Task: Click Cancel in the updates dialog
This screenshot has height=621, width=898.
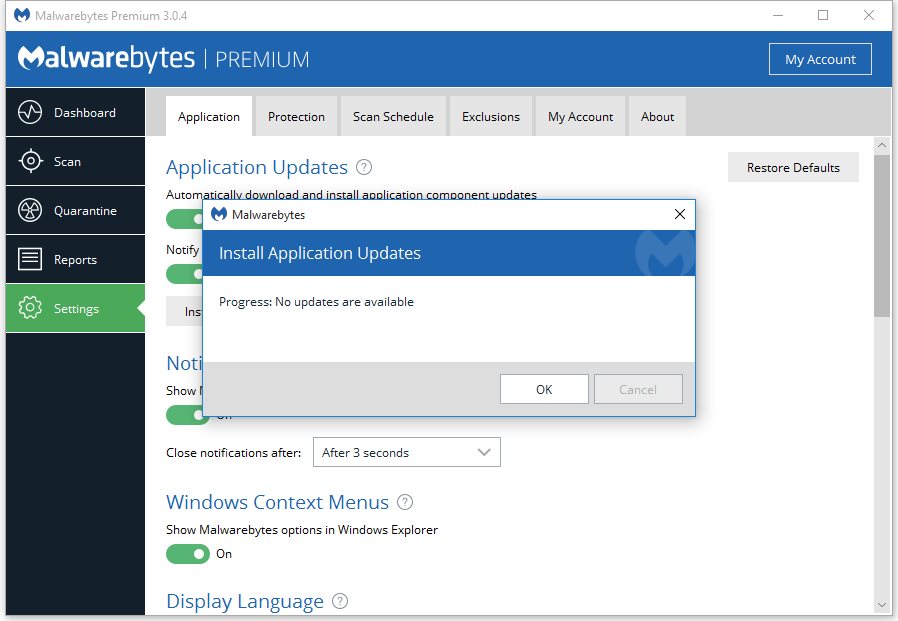Action: tap(638, 390)
